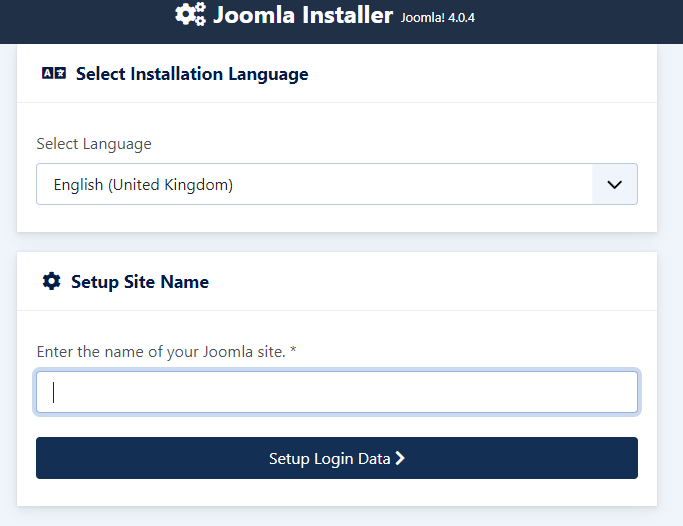Screen dimensions: 683x526
Task: Click the Joomla! 4.0.4 version label
Action: click(438, 18)
